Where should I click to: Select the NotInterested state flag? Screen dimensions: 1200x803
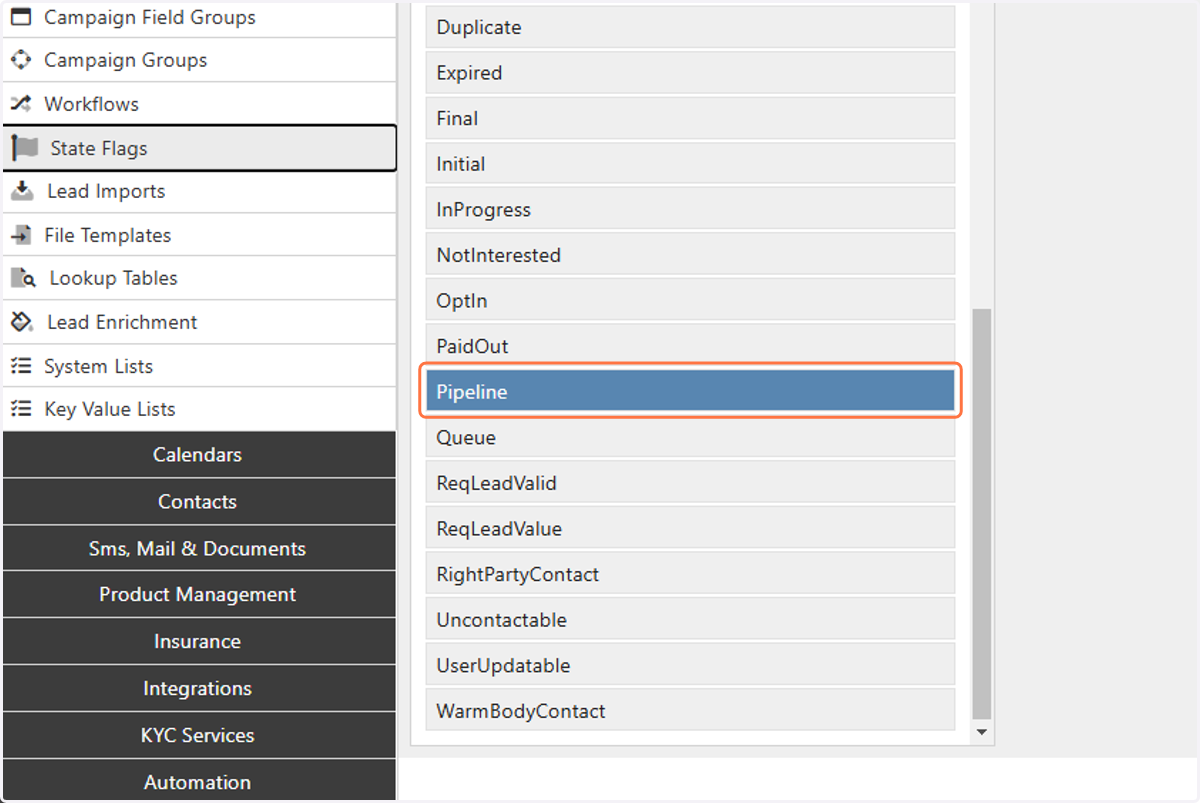point(690,255)
